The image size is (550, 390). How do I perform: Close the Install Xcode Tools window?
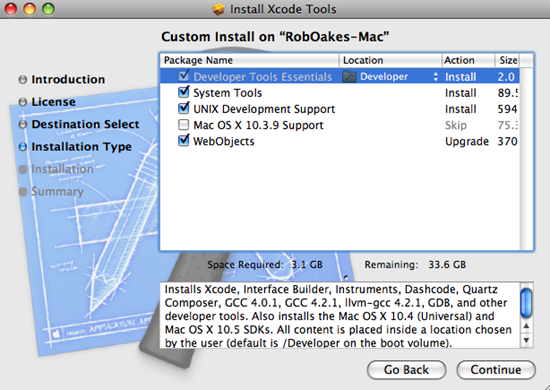pos(11,9)
